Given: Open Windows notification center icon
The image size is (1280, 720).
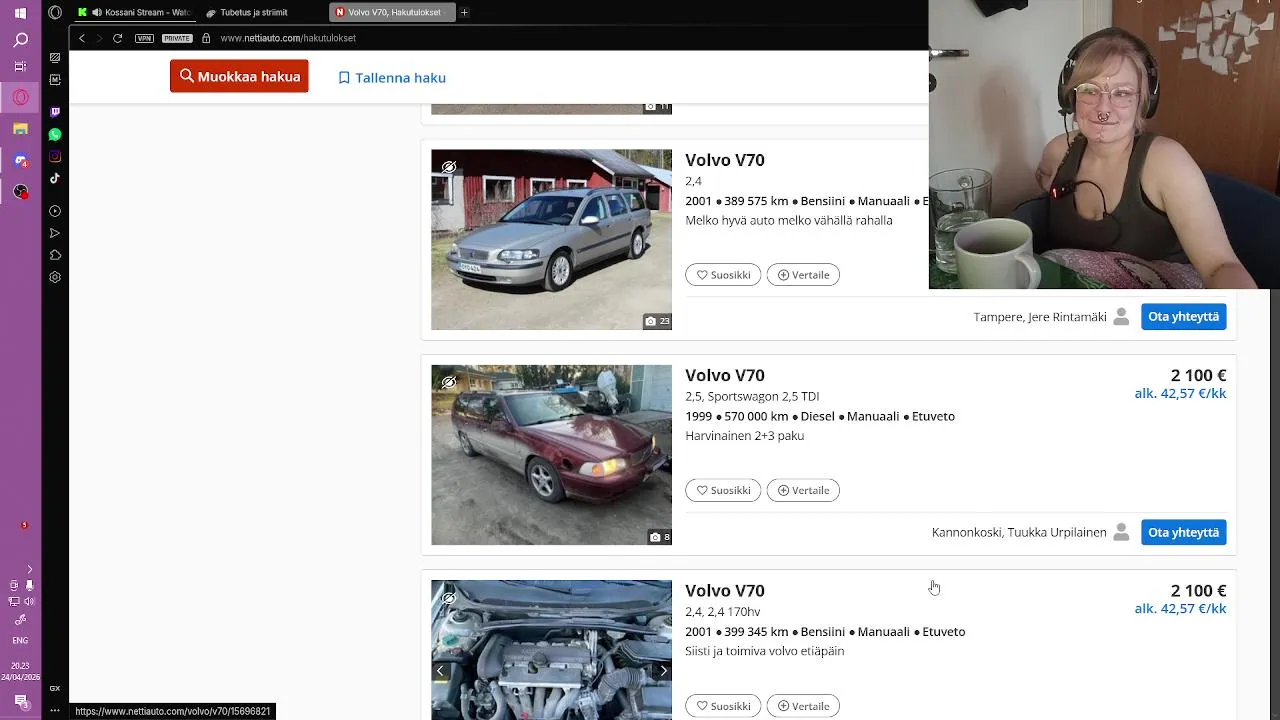Looking at the screenshot, I should point(20,701).
